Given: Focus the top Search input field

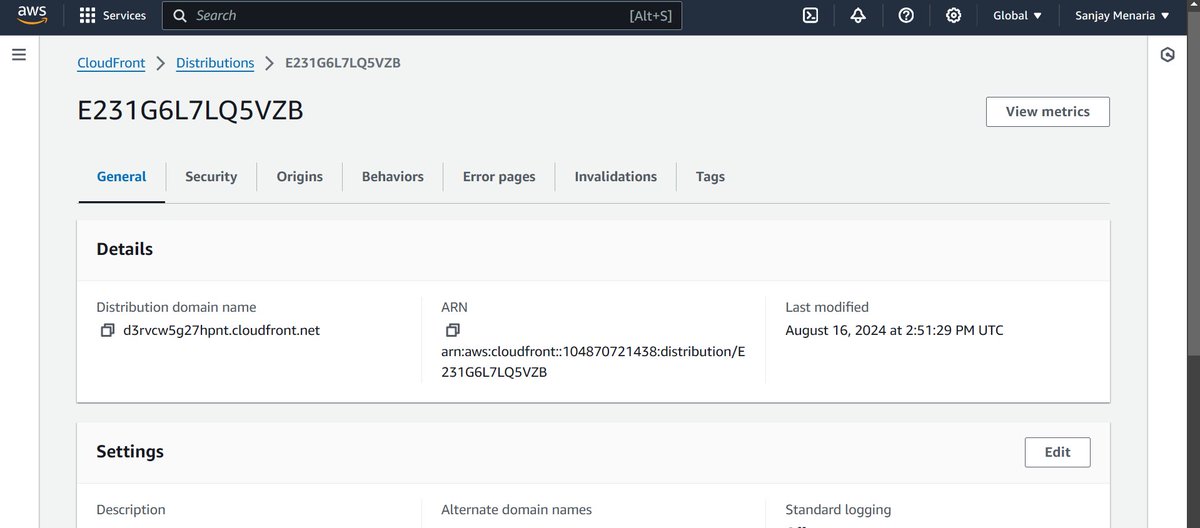Looking at the screenshot, I should tap(422, 16).
